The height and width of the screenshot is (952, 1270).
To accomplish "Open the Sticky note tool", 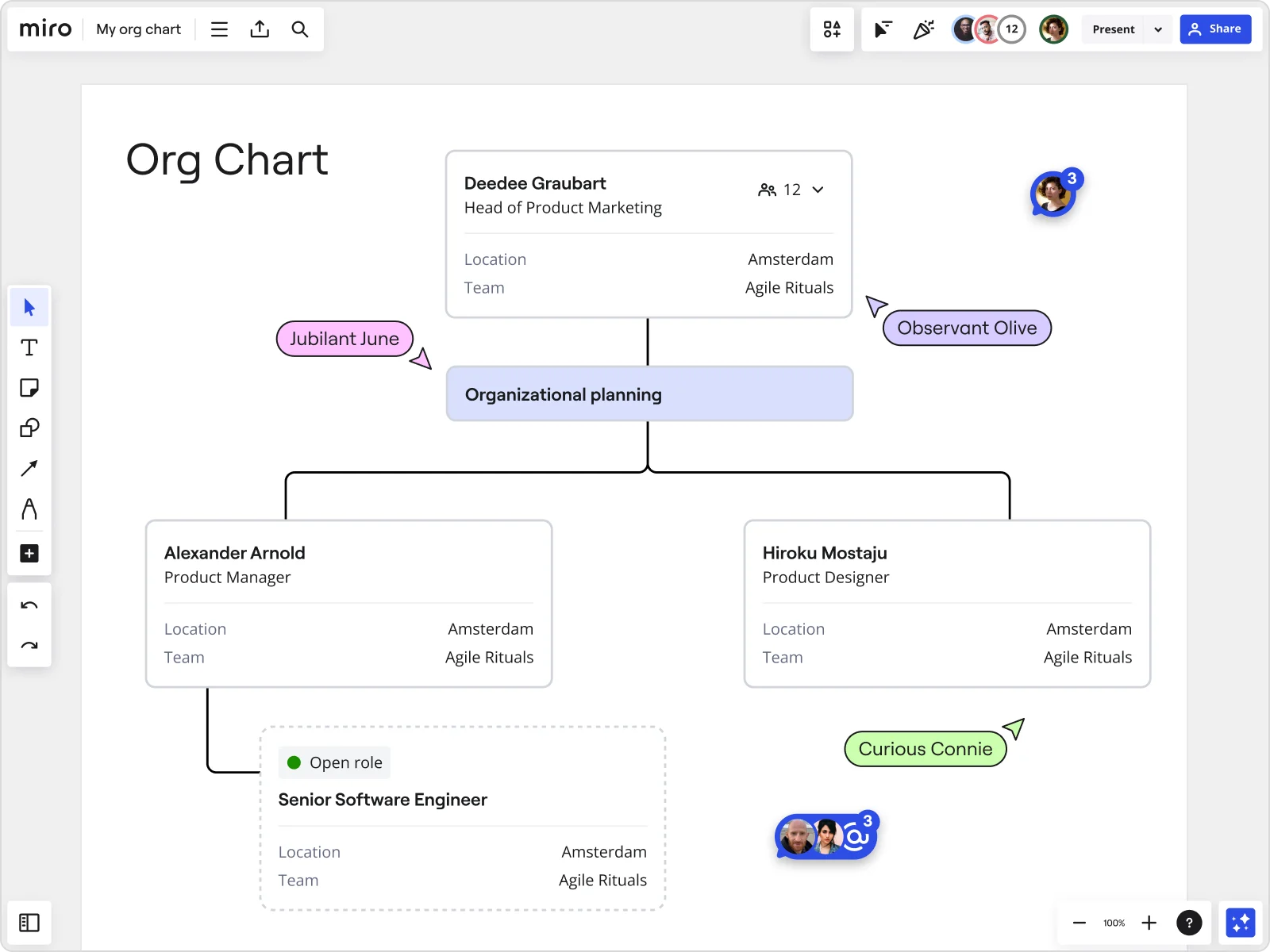I will point(29,388).
